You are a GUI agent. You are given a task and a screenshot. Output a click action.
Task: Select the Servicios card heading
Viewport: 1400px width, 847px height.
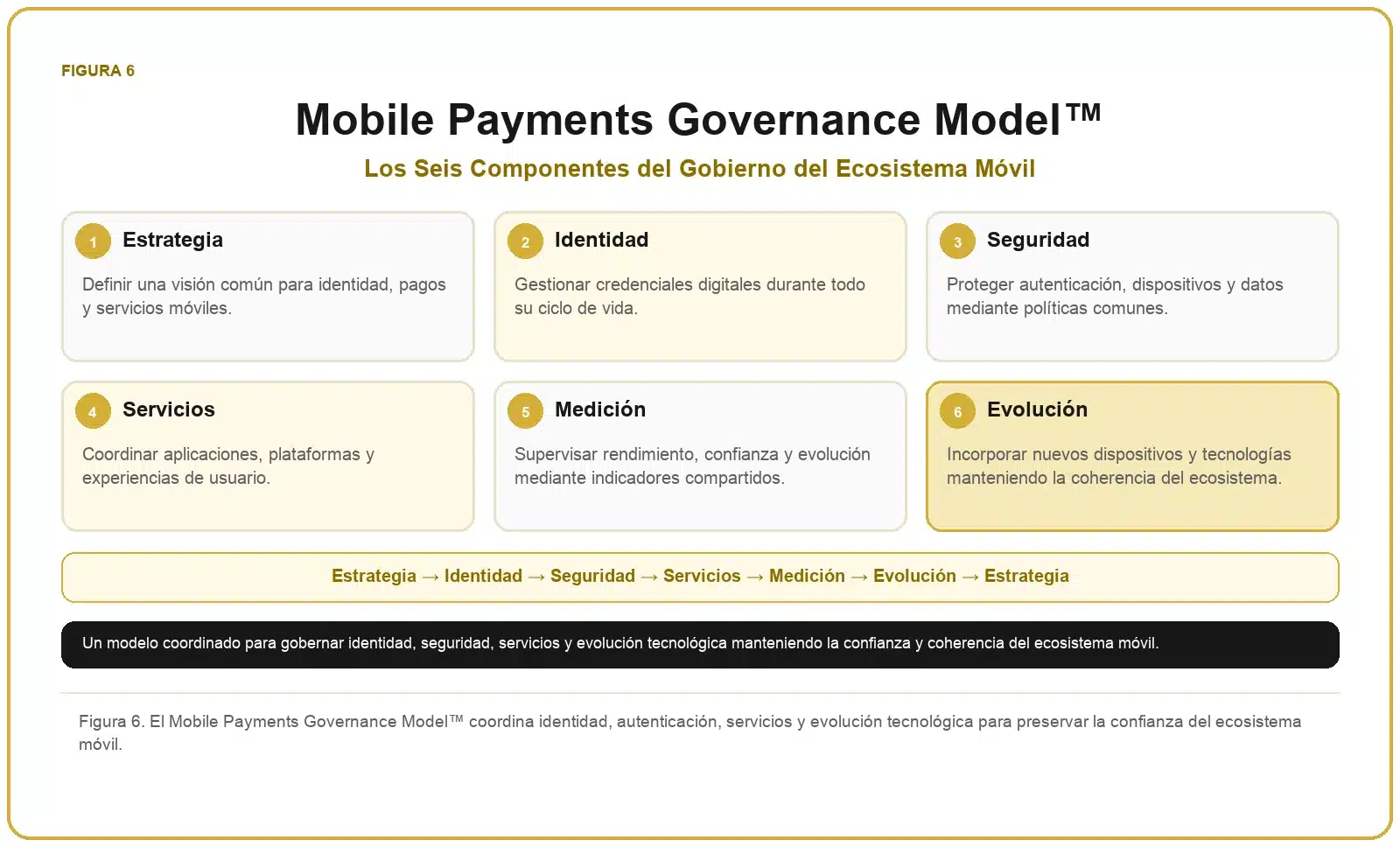(168, 409)
